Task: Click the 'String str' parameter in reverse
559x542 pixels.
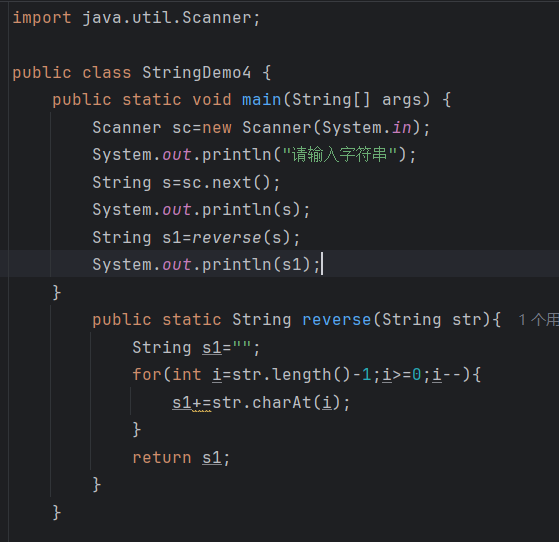Action: tap(431, 319)
